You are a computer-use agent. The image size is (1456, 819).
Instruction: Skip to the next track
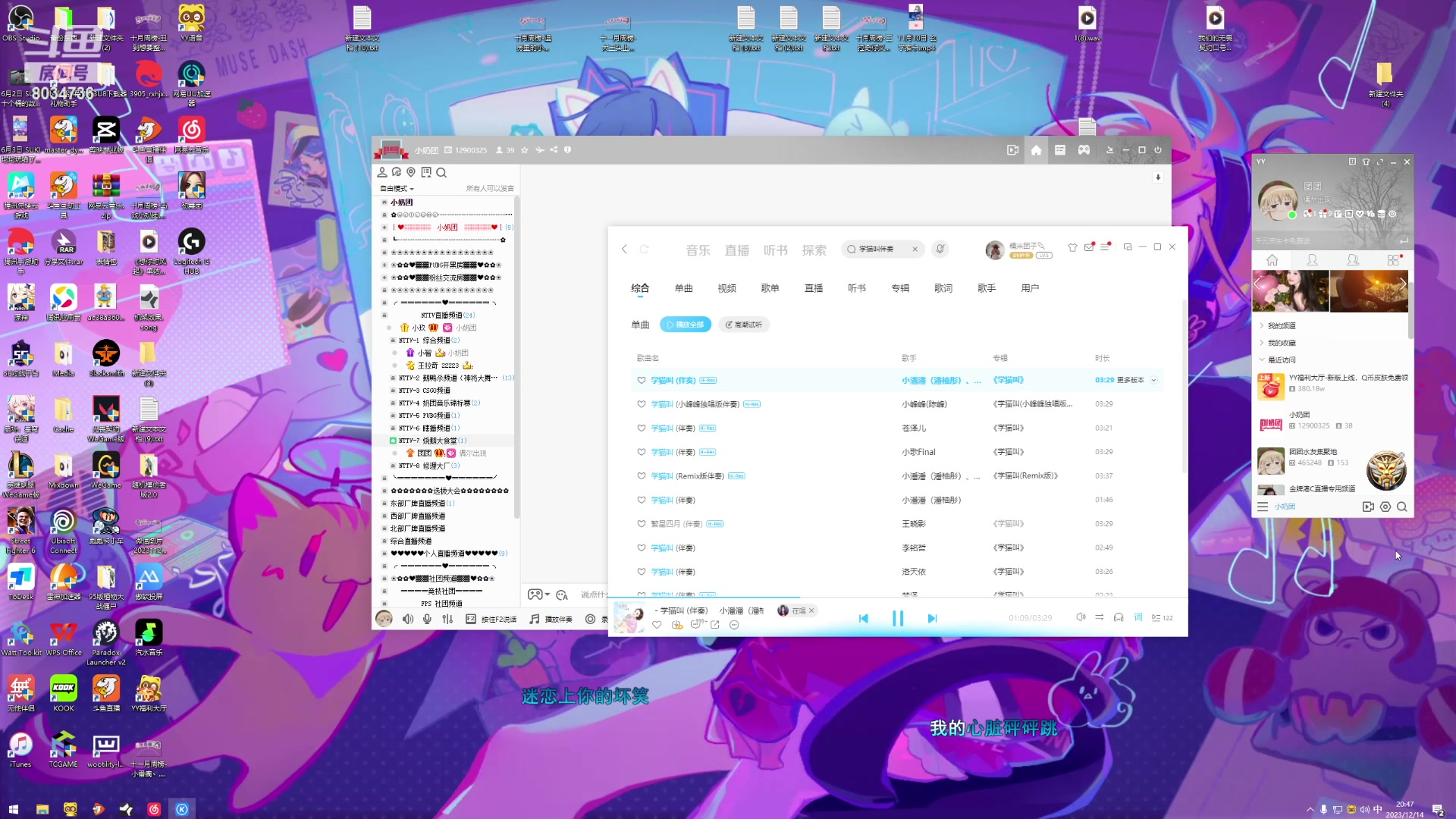[x=932, y=618]
